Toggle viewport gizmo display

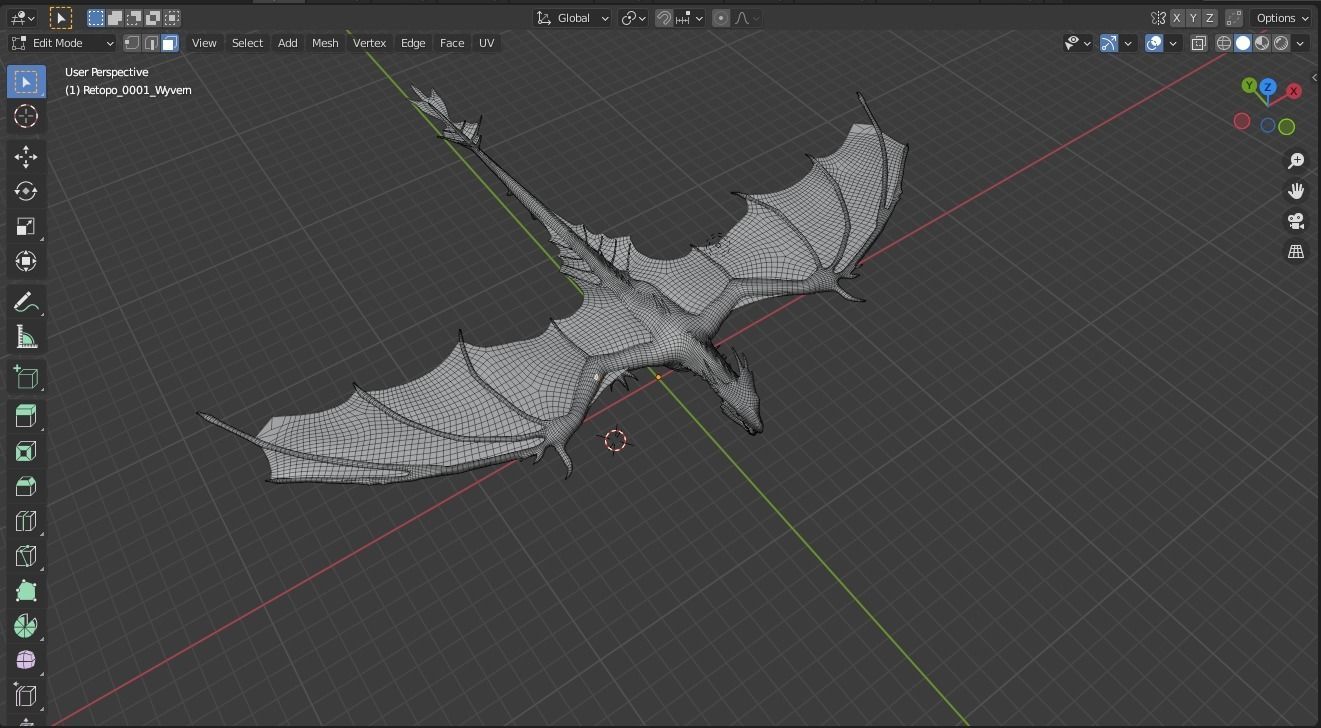coord(1109,43)
